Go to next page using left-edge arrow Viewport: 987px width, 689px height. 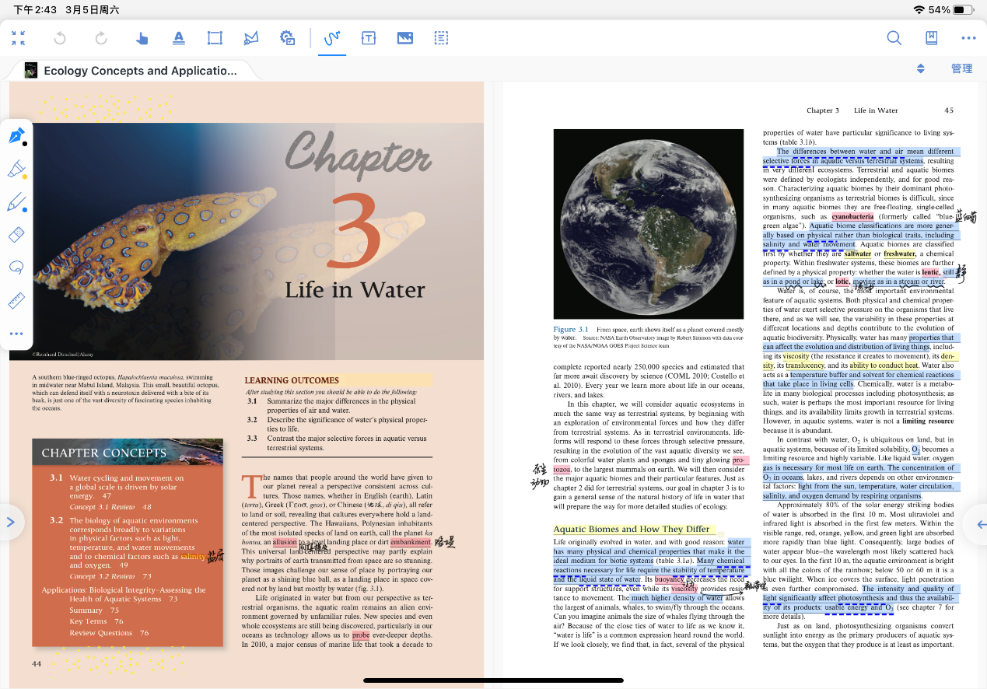tap(10, 521)
